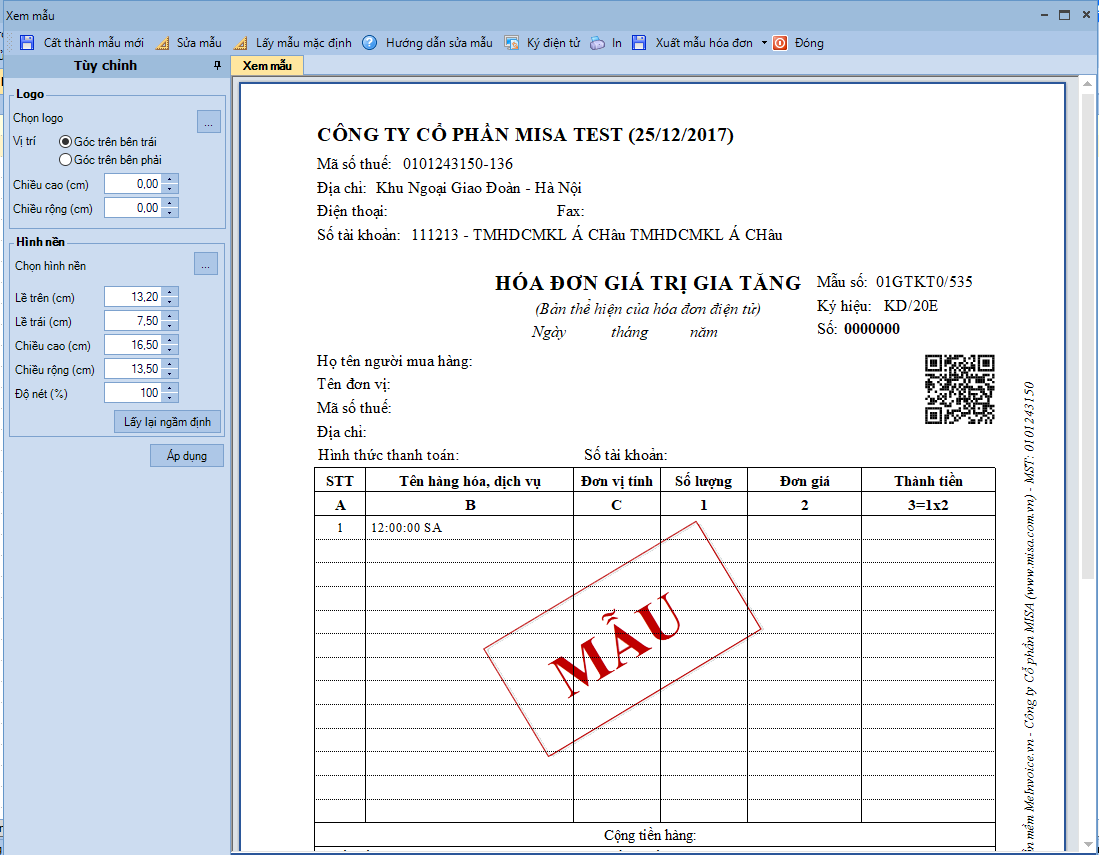The height and width of the screenshot is (855, 1099).
Task: Click the 'Chọn logo' browse button
Action: pos(208,121)
